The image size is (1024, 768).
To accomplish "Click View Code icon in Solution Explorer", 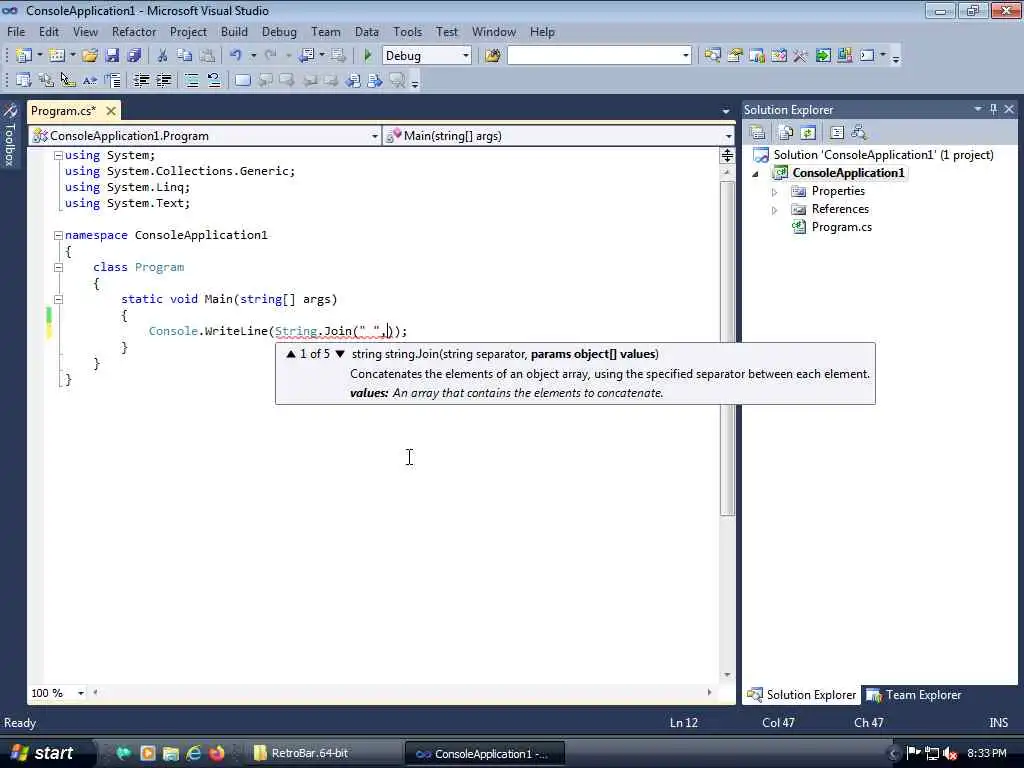I will click(x=837, y=133).
